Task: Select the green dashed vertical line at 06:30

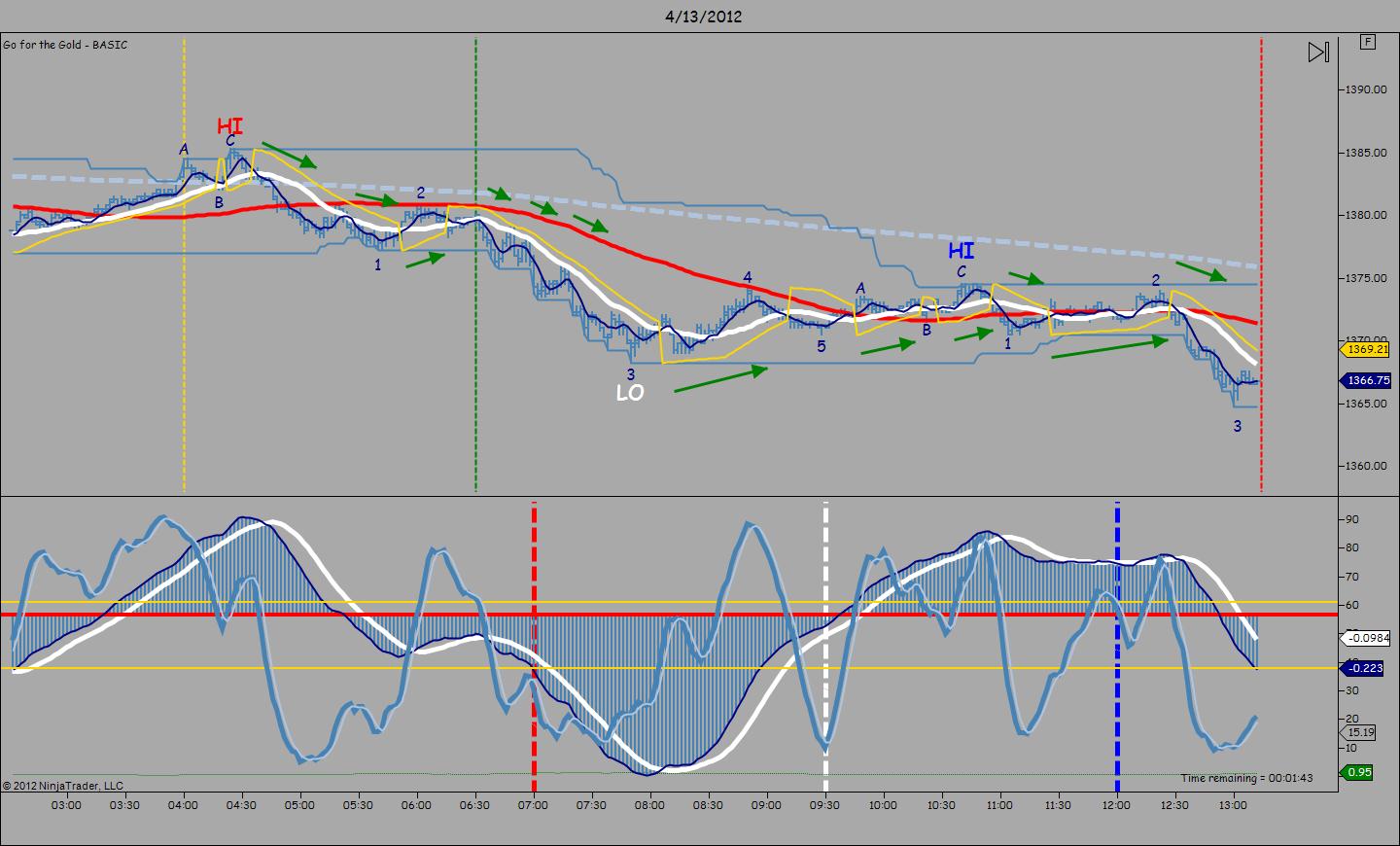Action: tap(475, 264)
